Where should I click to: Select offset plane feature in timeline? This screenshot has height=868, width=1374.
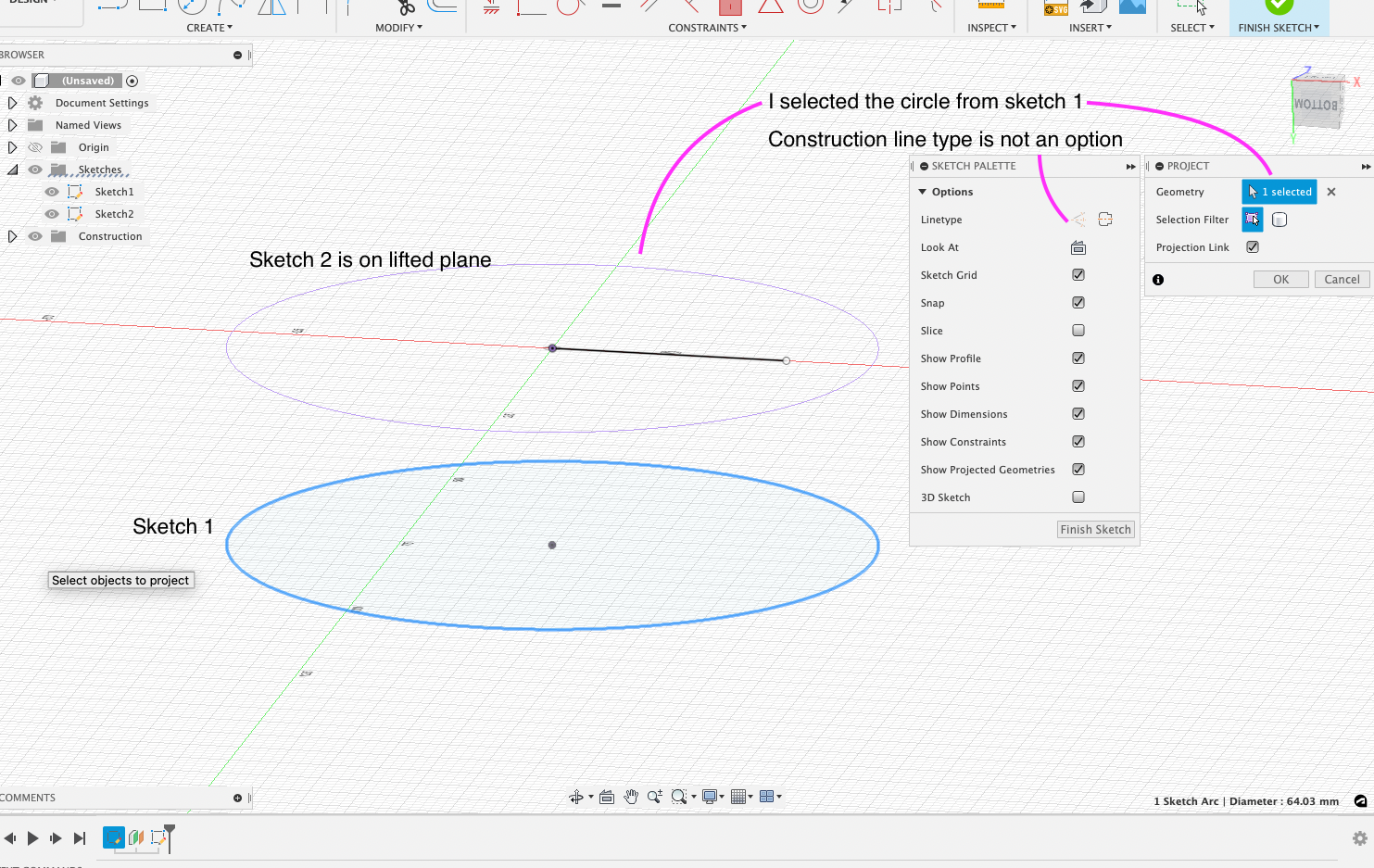pyautogui.click(x=136, y=837)
